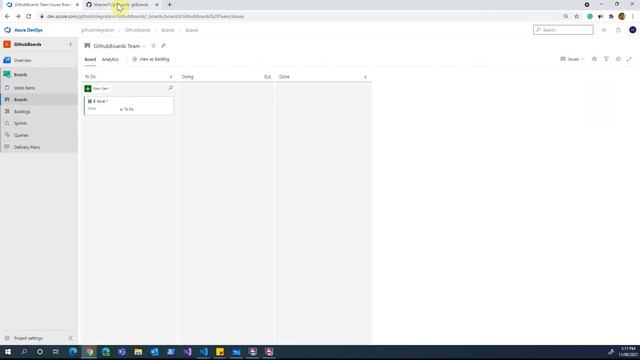Open the GithubBoards project header
Screen dimensions: 640x360
pos(28,44)
